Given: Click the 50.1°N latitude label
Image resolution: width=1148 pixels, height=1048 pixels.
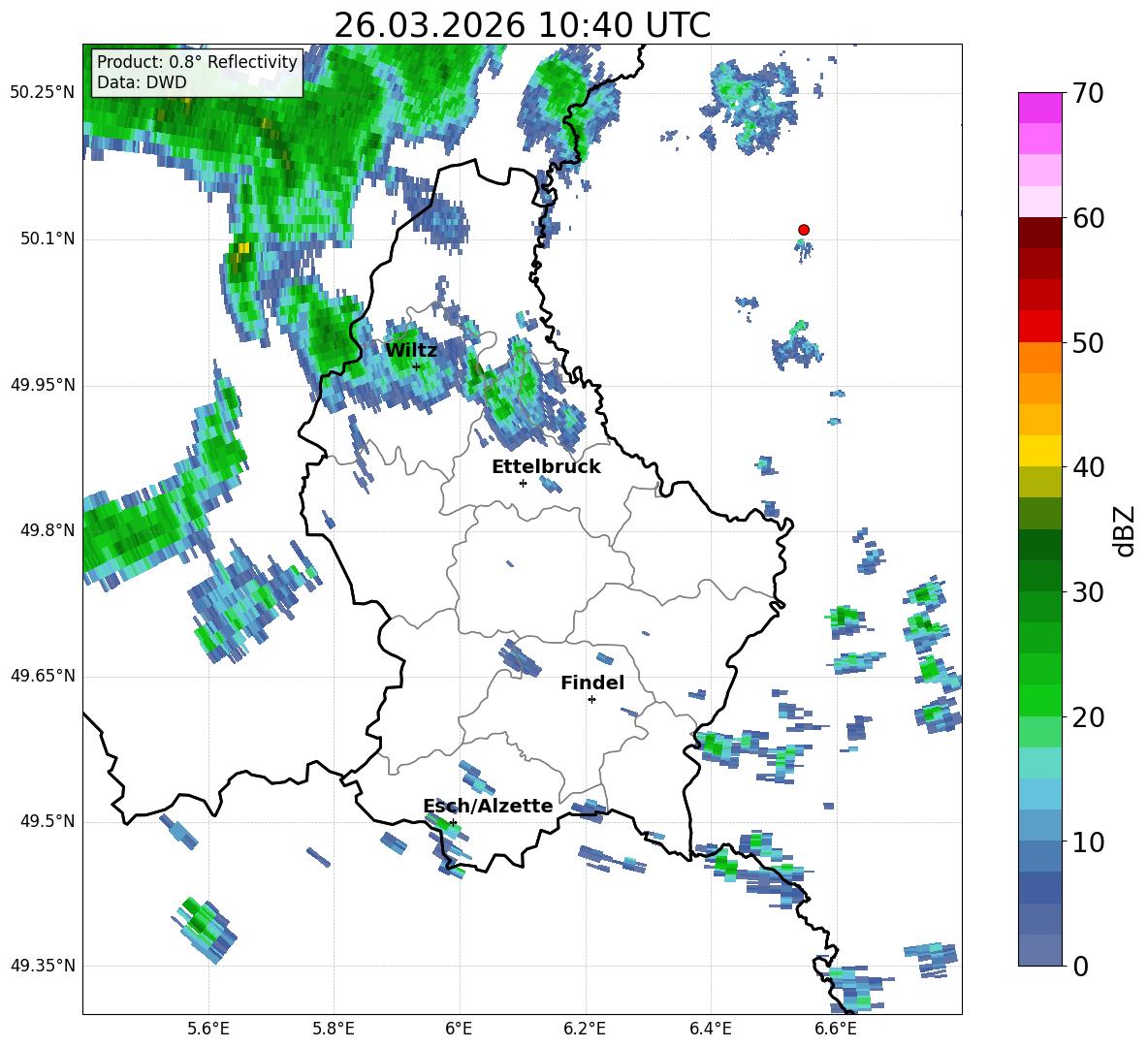Looking at the screenshot, I should click(x=48, y=238).
